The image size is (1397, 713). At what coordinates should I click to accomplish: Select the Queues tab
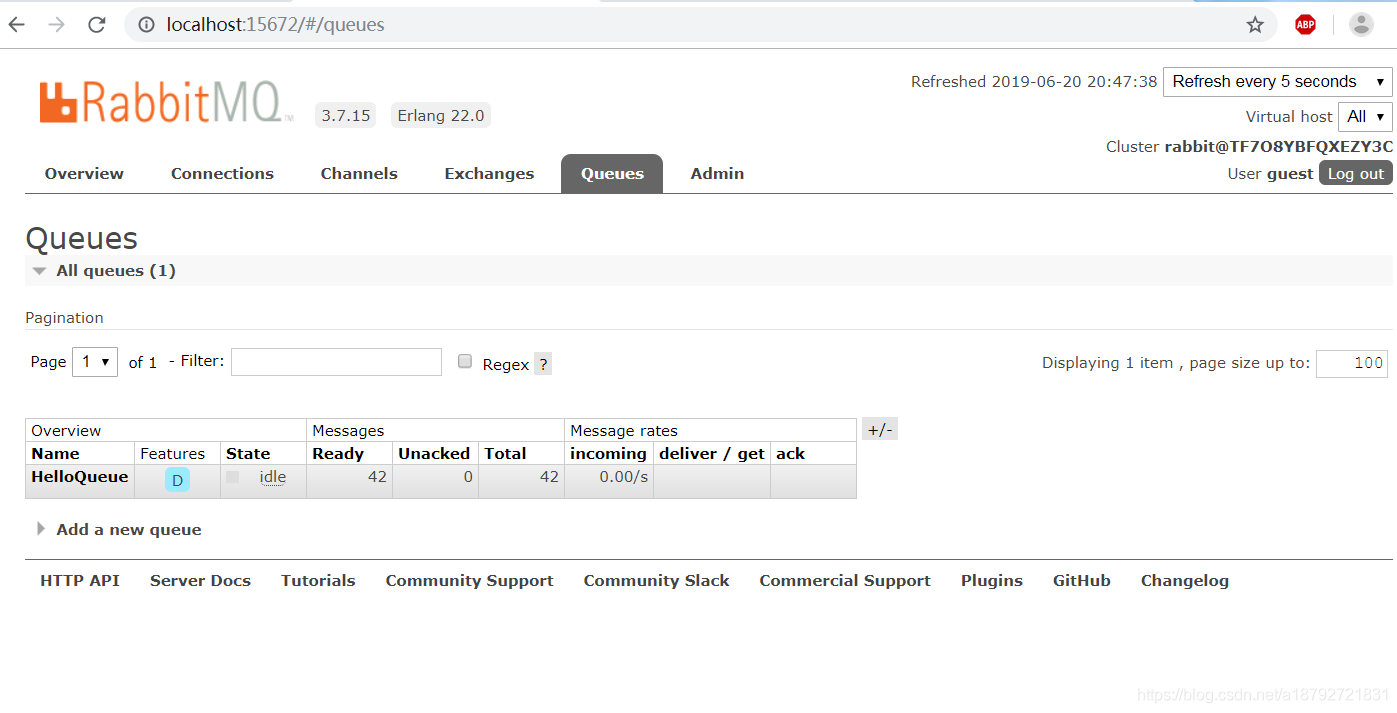click(x=612, y=174)
